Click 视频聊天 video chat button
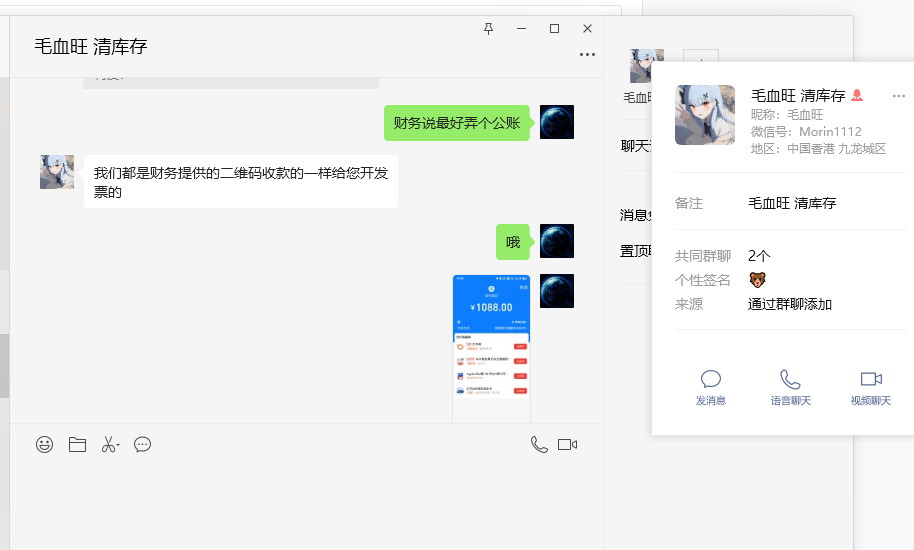The width and height of the screenshot is (914, 550). click(x=870, y=387)
